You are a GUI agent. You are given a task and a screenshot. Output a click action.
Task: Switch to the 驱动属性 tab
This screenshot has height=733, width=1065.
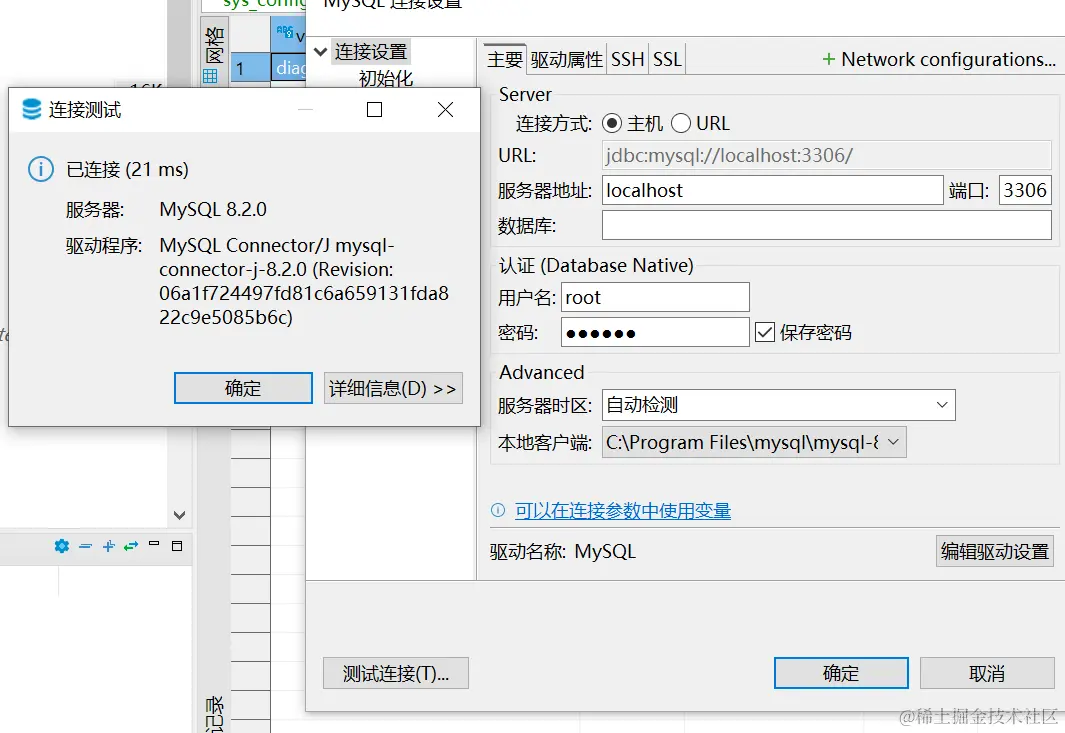click(x=566, y=60)
